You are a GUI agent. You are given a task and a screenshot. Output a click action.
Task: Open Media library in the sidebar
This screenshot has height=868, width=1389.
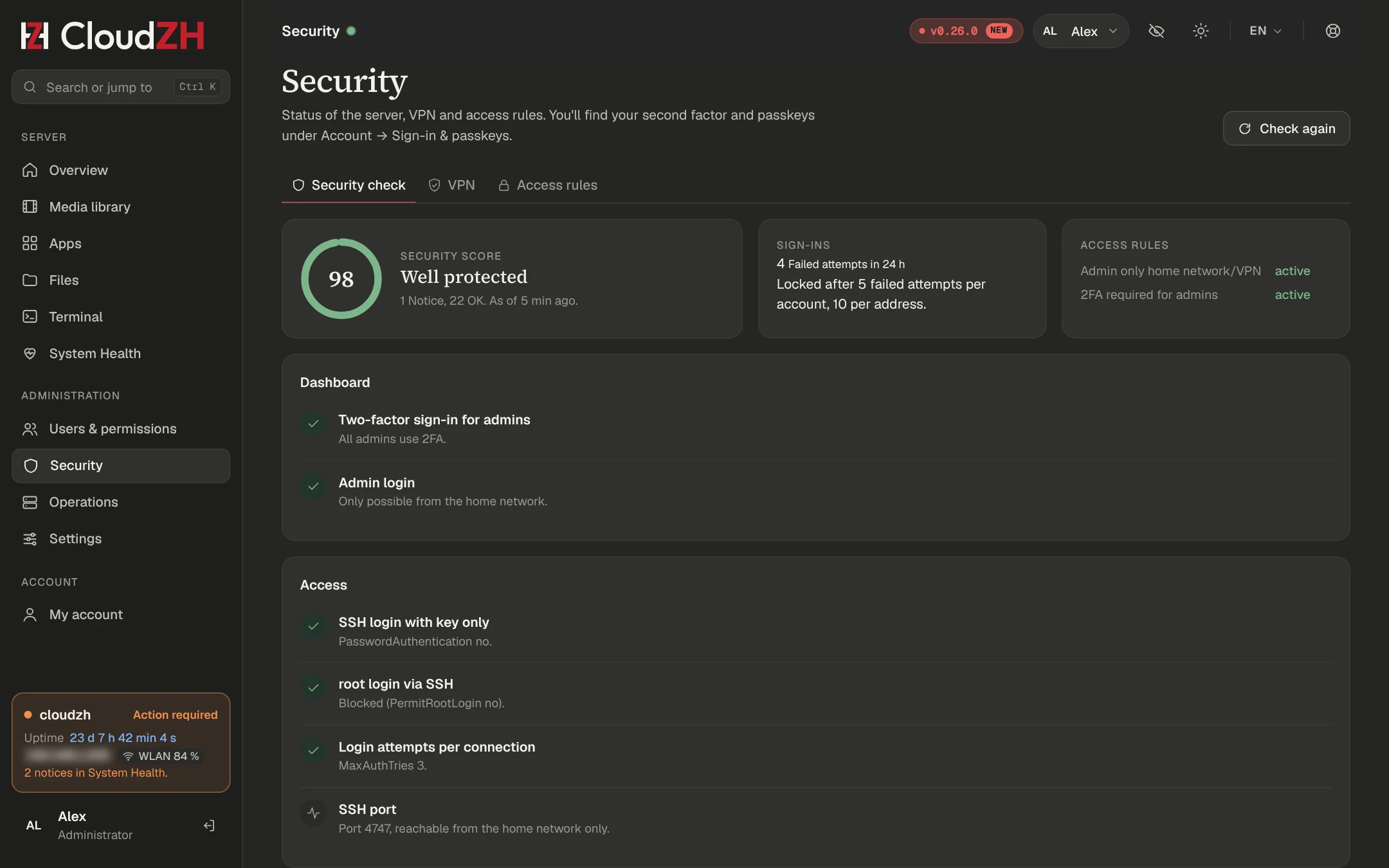[121, 207]
